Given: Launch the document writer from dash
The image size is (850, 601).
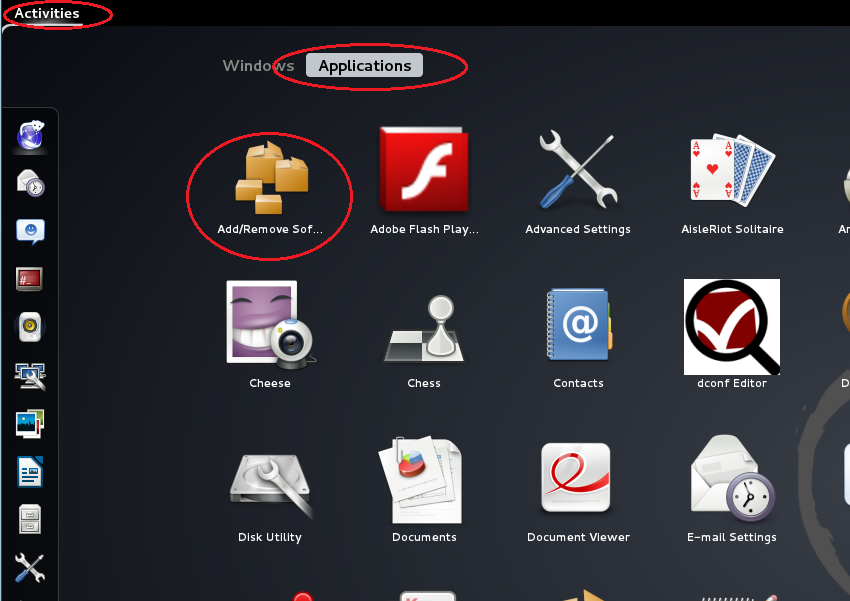Looking at the screenshot, I should [30, 471].
